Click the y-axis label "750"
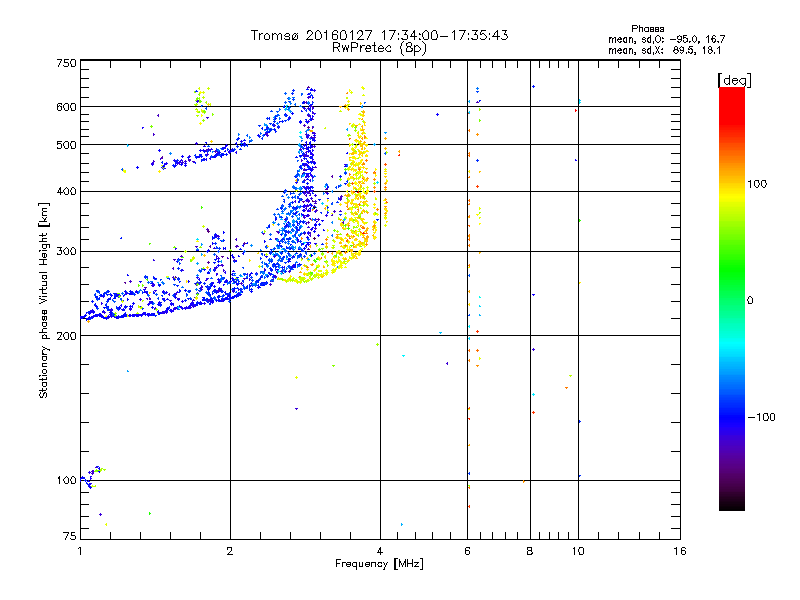800x600 pixels. click(66, 63)
